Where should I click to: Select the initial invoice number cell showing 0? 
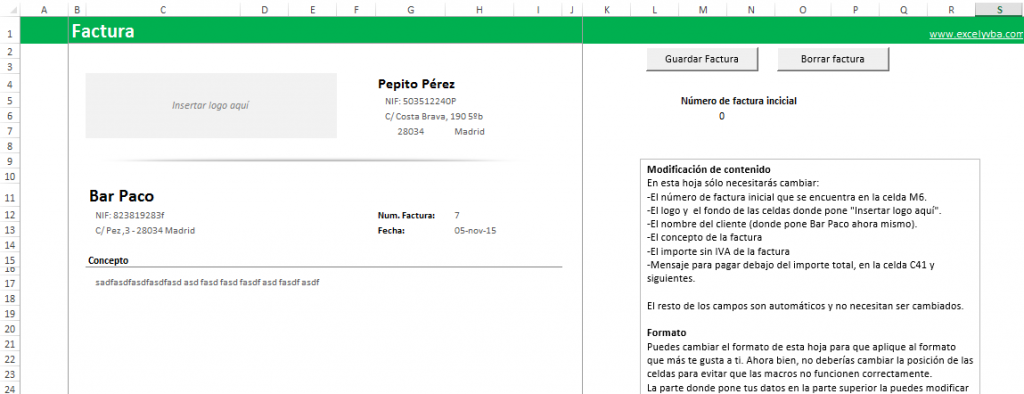tap(722, 116)
